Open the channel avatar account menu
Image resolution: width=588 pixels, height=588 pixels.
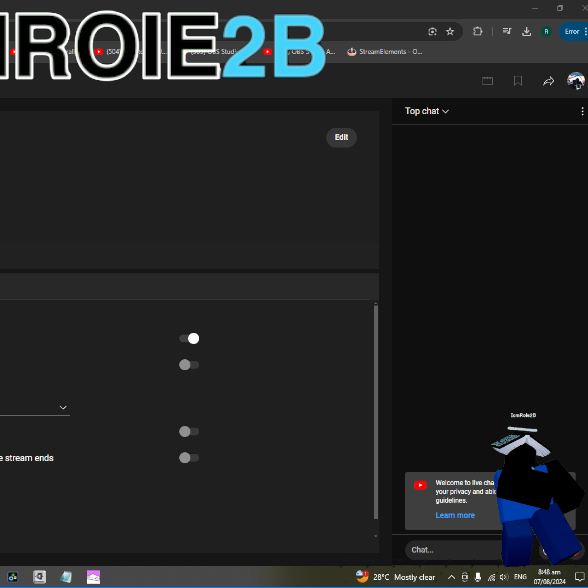(x=576, y=80)
